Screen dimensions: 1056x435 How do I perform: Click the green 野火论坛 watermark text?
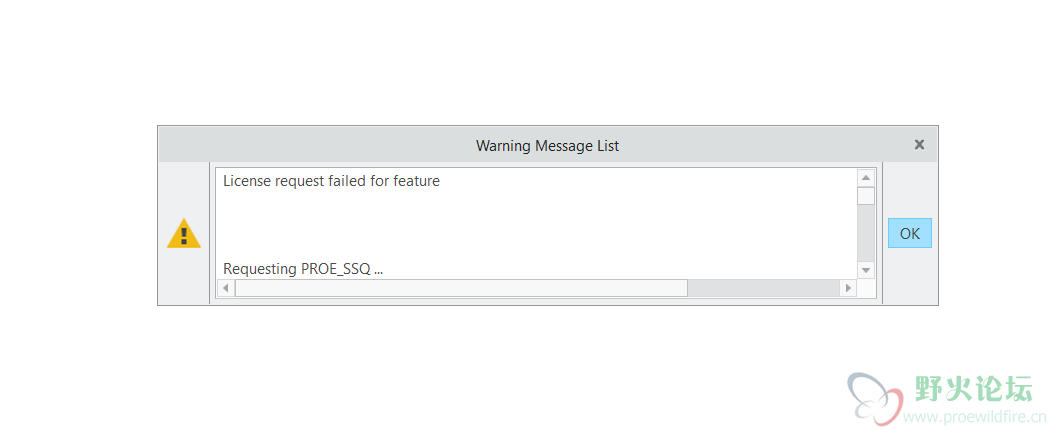coord(972,388)
